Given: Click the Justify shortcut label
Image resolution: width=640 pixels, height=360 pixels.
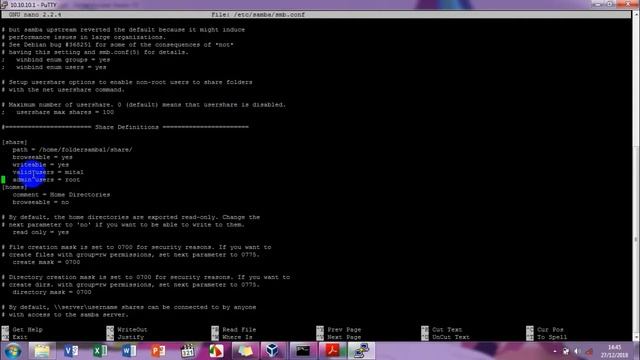Looking at the screenshot, I should click(131, 337).
